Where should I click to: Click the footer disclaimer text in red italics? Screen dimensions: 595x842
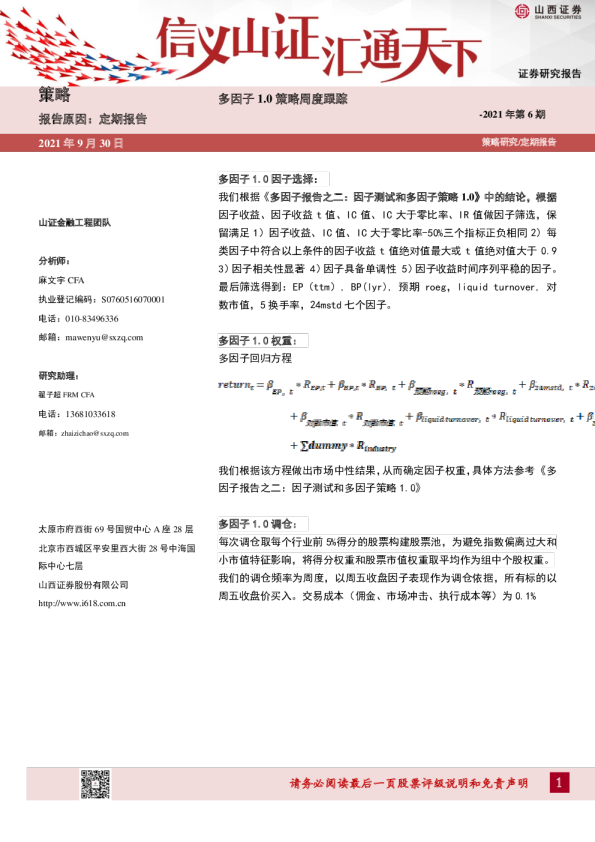coord(409,783)
